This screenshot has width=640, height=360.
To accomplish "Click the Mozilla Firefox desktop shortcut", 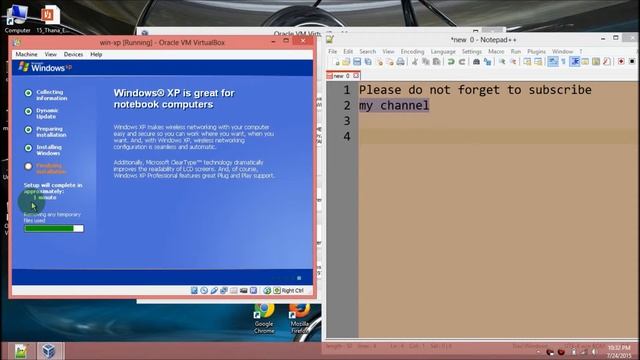I will [300, 319].
